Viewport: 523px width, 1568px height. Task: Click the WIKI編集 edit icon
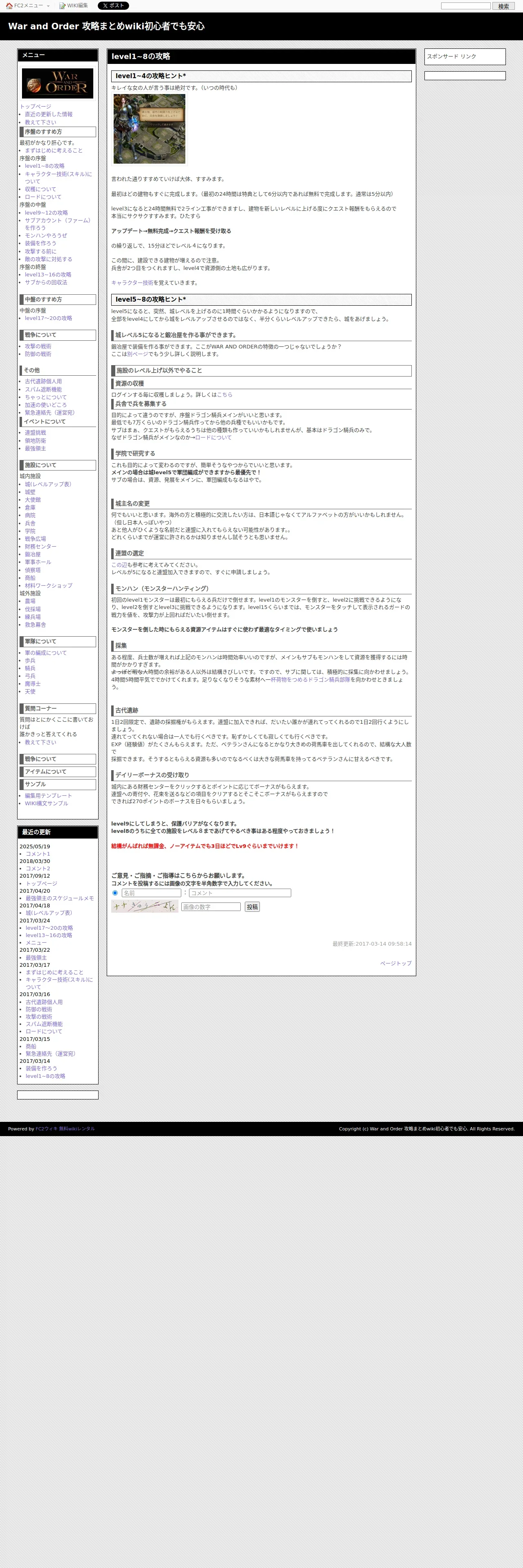[62, 5]
